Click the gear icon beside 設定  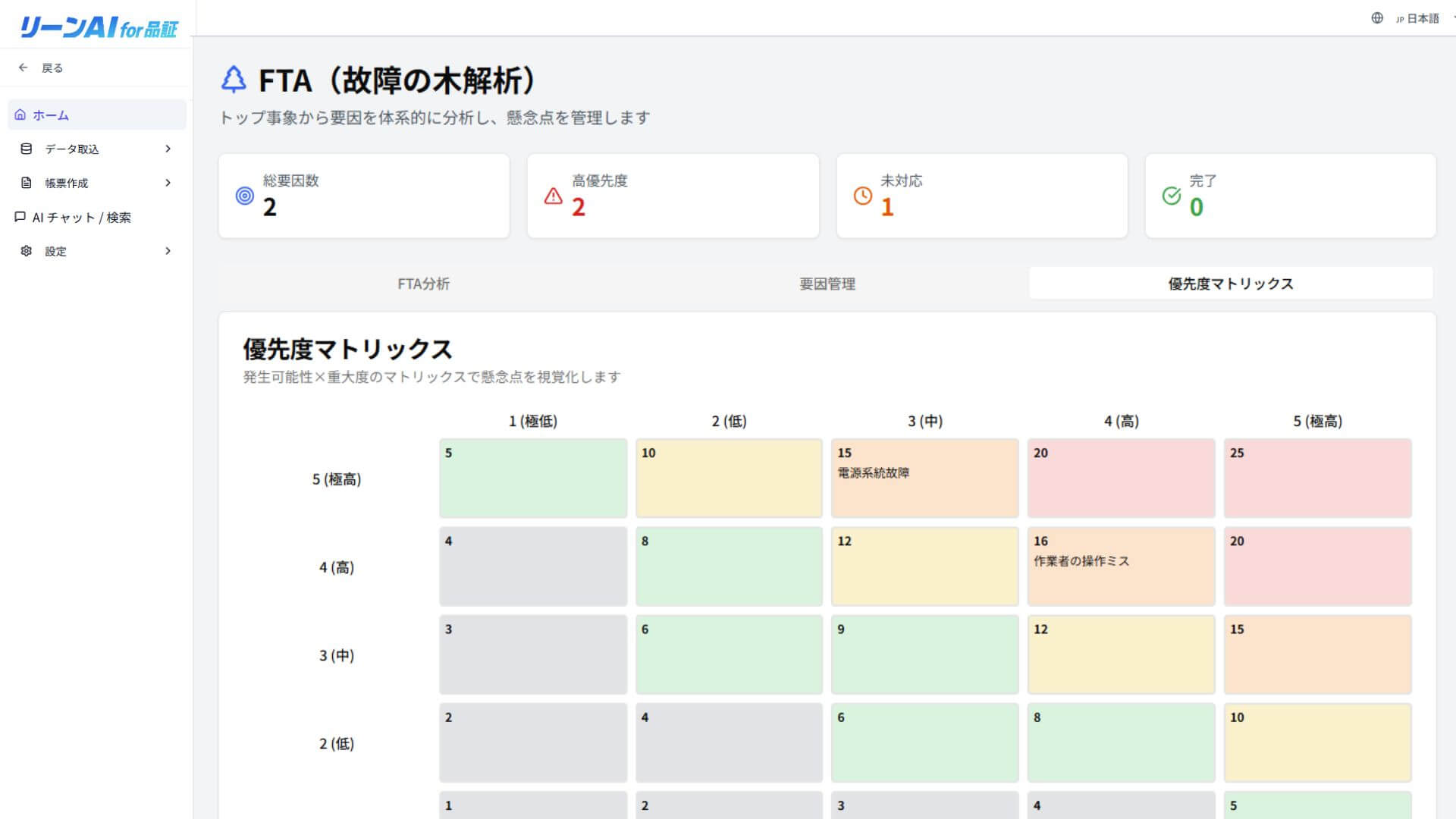tap(27, 251)
